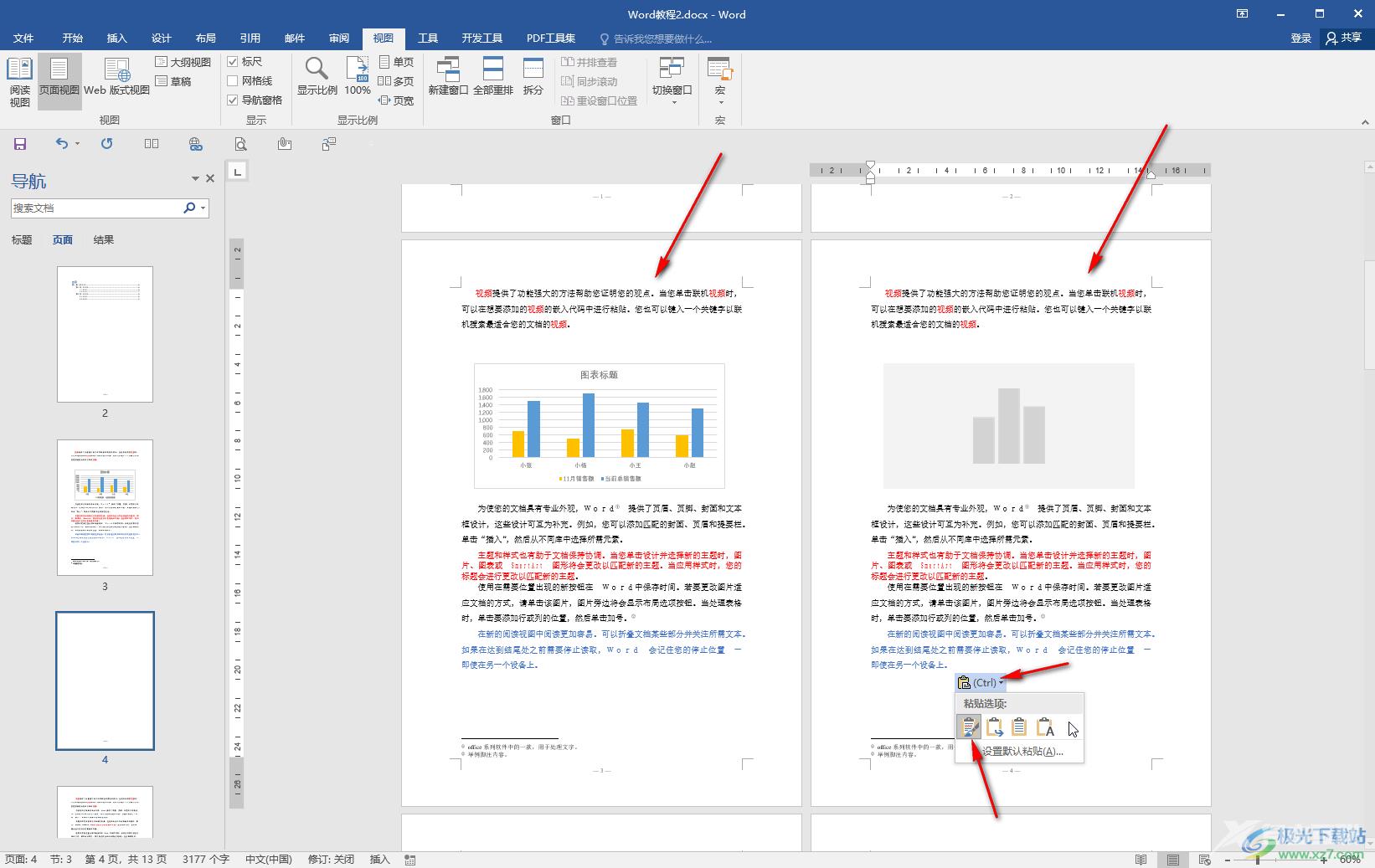Close the Navigation pane
The height and width of the screenshot is (868, 1375).
coord(210,178)
